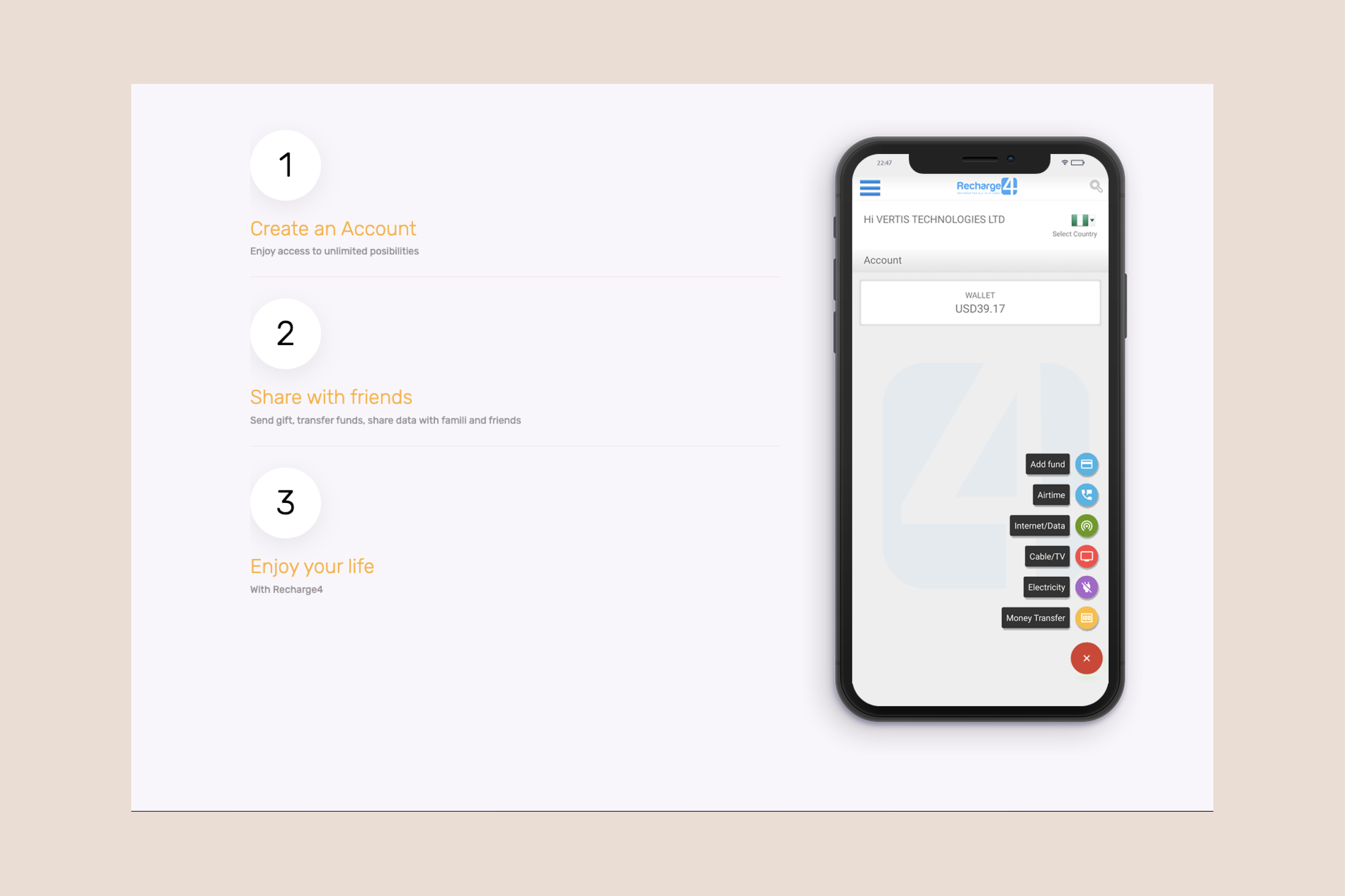
Task: Tap the Electricity service icon
Action: 1086,587
